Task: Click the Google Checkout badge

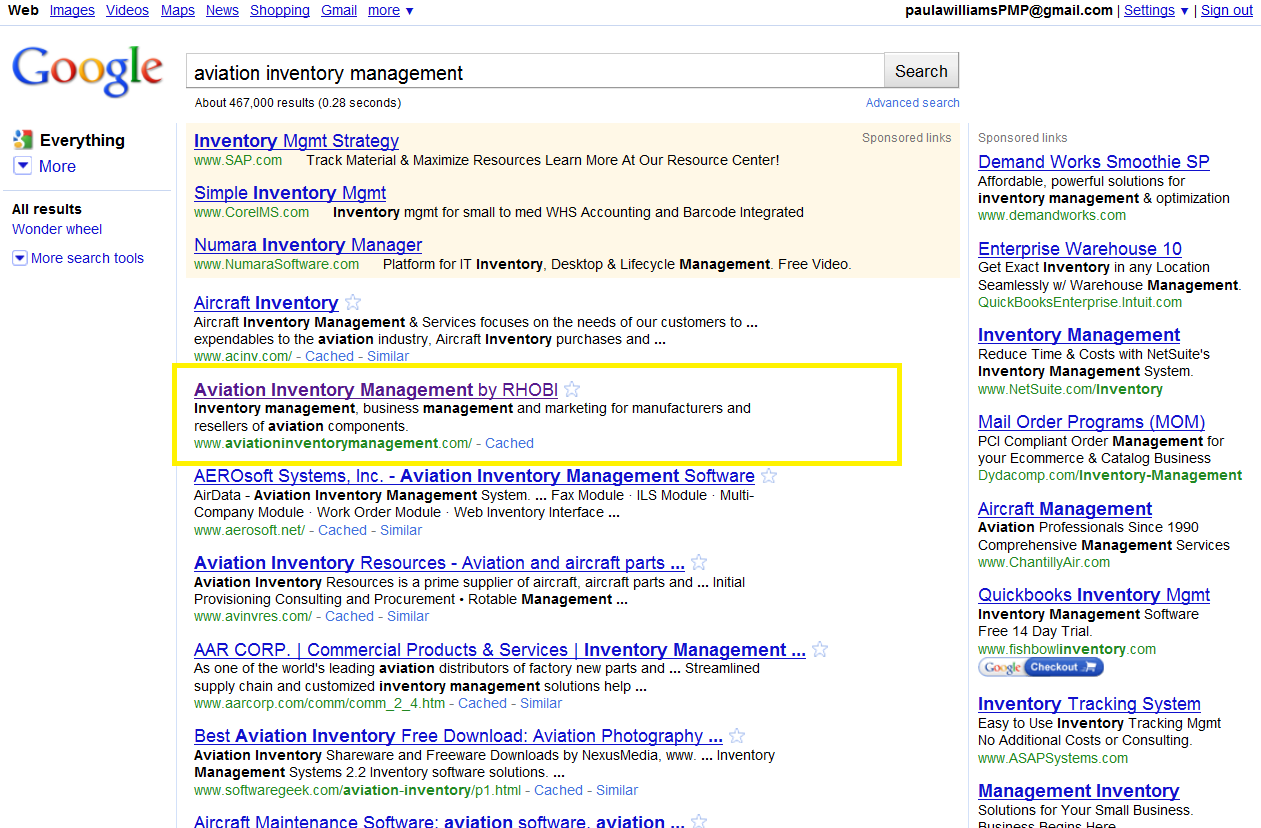Action: coord(1041,667)
